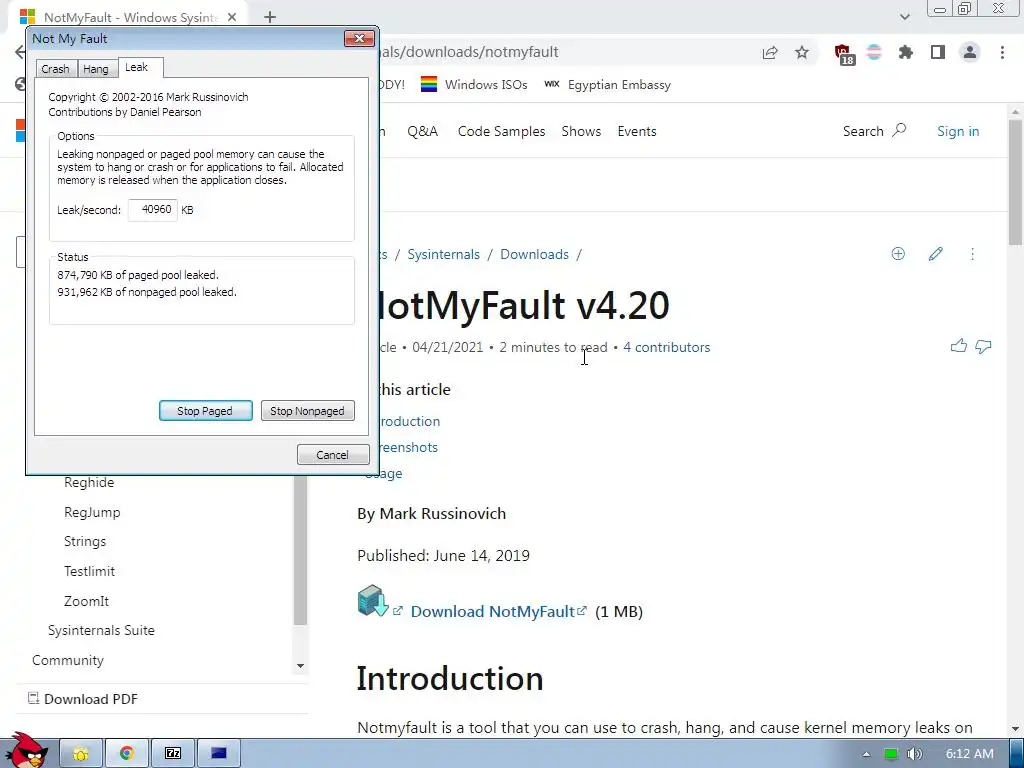1024x768 pixels.
Task: Bookmark this page with star icon
Action: point(802,52)
